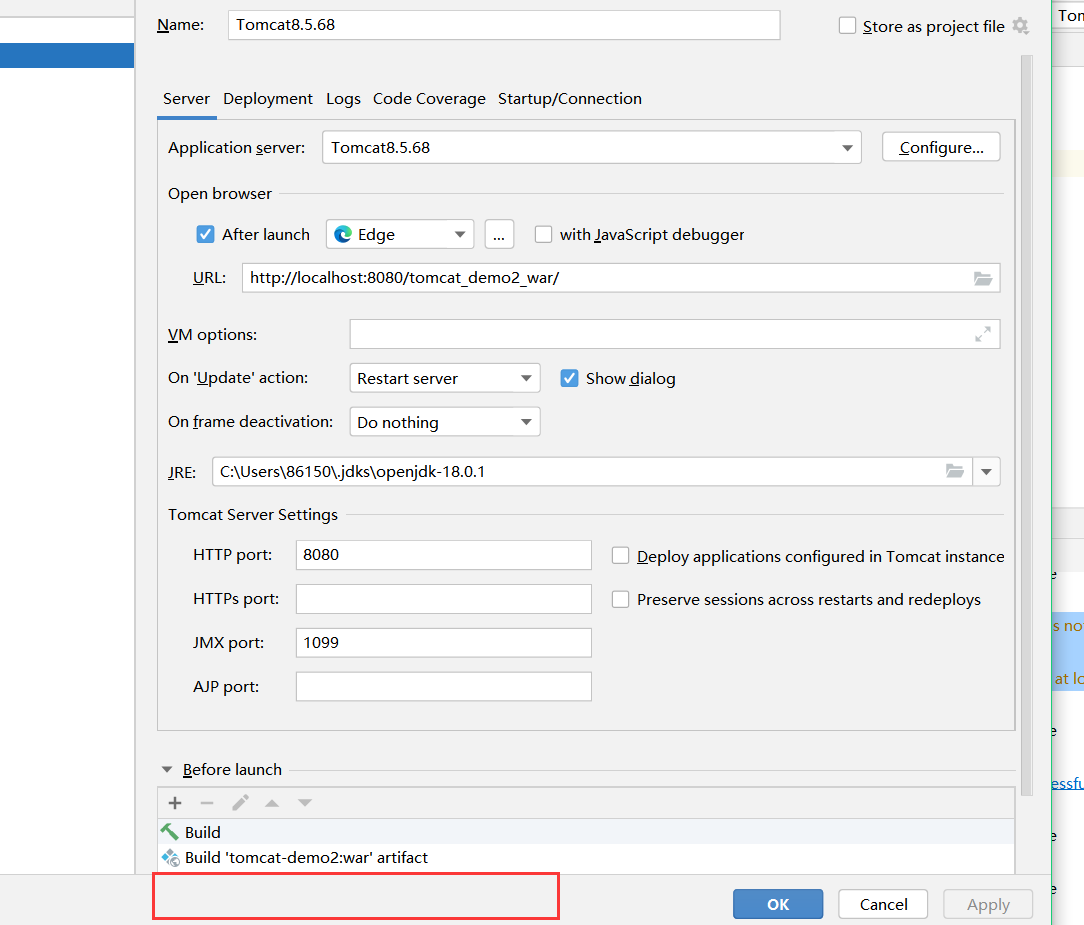Click the JMX port field showing 1099
The height and width of the screenshot is (925, 1084).
click(444, 643)
